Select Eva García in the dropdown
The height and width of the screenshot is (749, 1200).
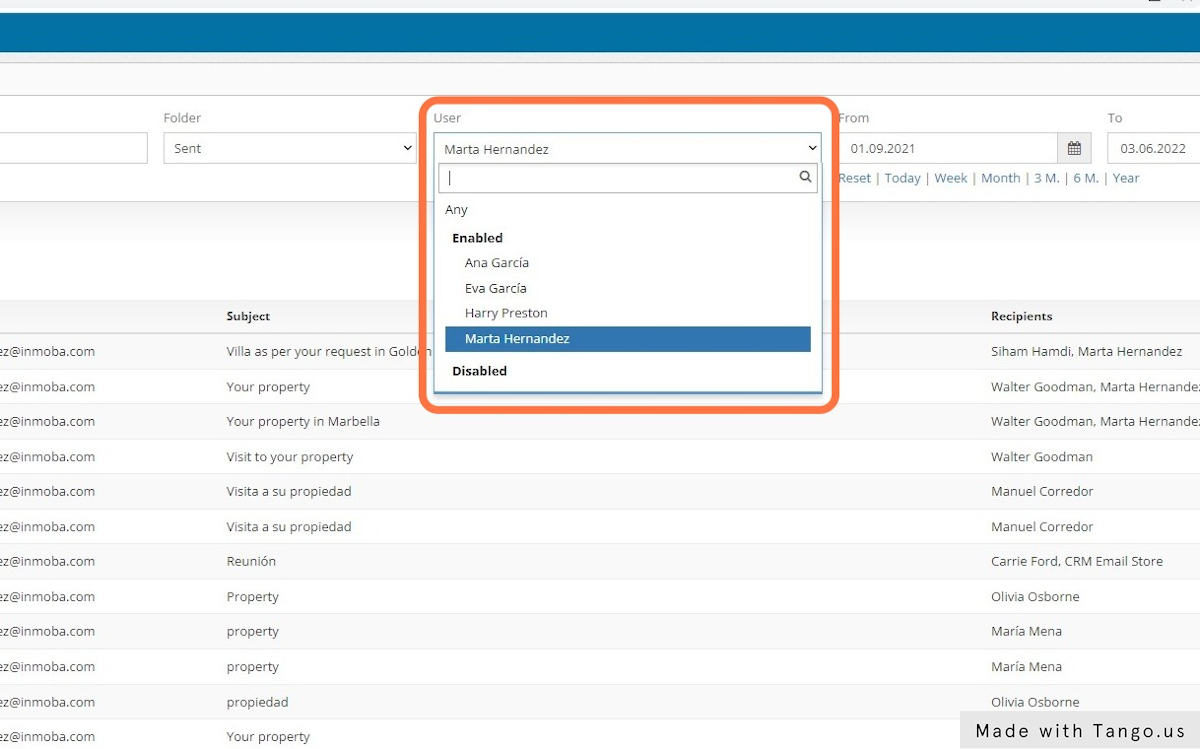tap(496, 288)
